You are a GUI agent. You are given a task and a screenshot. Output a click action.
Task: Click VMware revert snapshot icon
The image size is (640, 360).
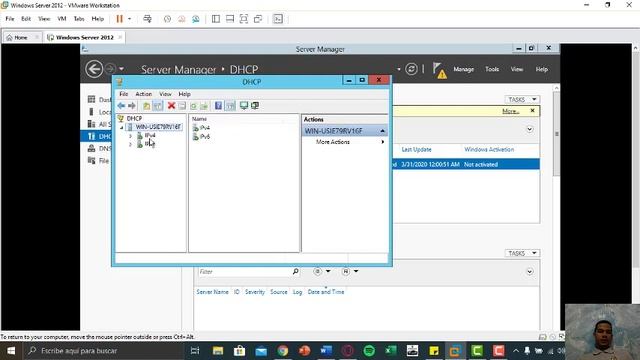pyautogui.click(x=182, y=19)
